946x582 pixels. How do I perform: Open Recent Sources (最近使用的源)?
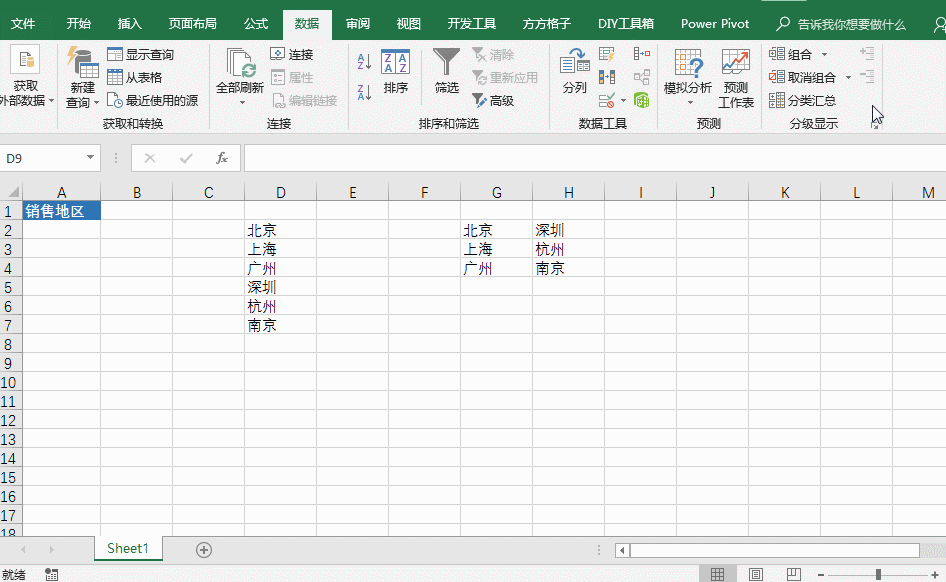tap(153, 100)
